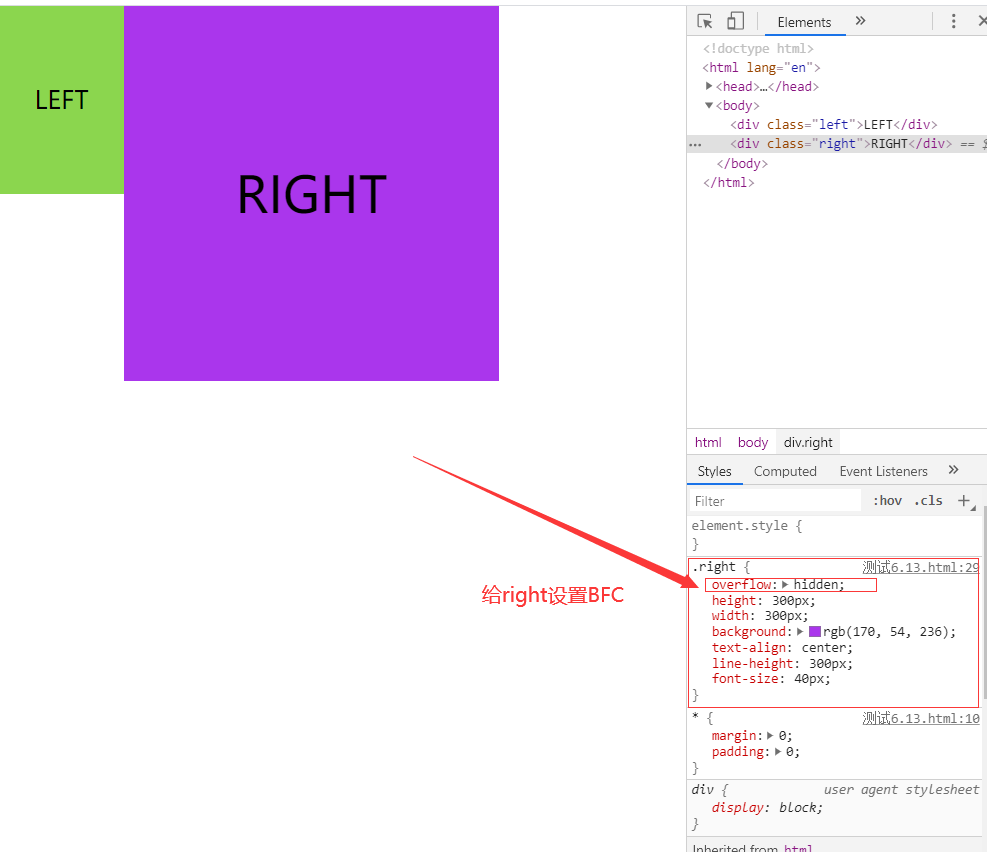This screenshot has height=852, width=987.
Task: Switch to the Computed tab
Action: 785,471
